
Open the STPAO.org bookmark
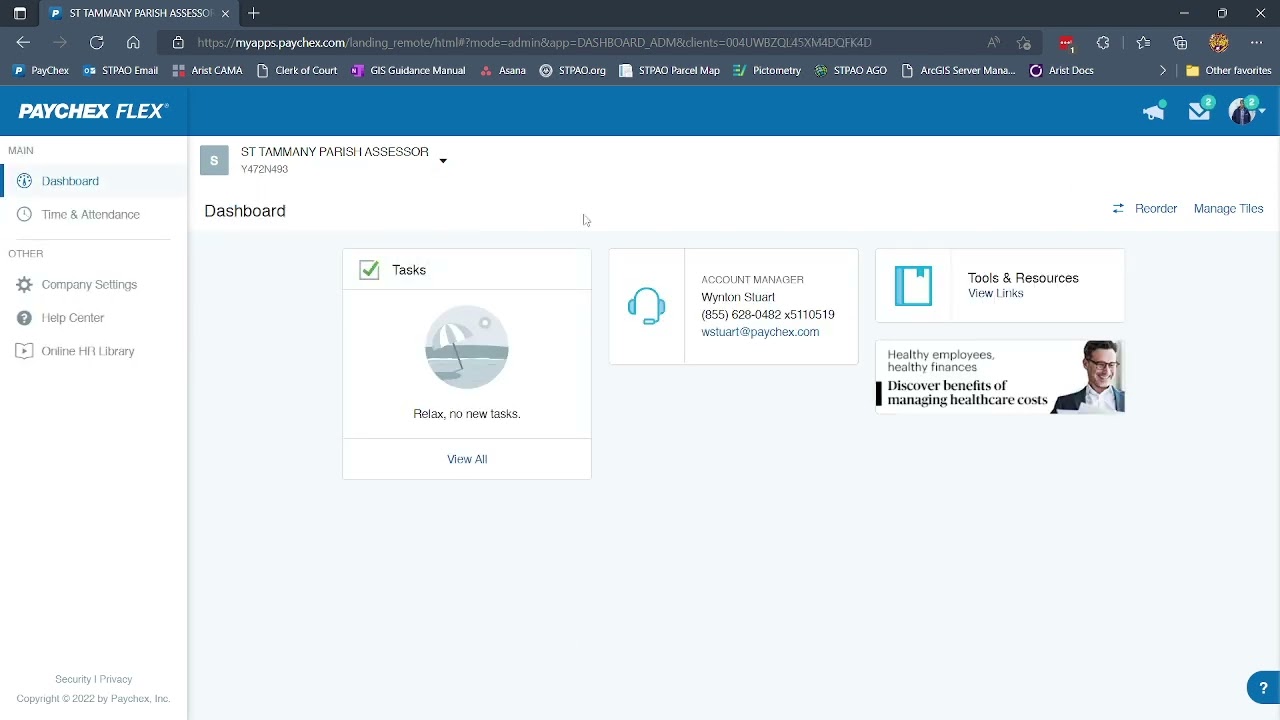572,70
